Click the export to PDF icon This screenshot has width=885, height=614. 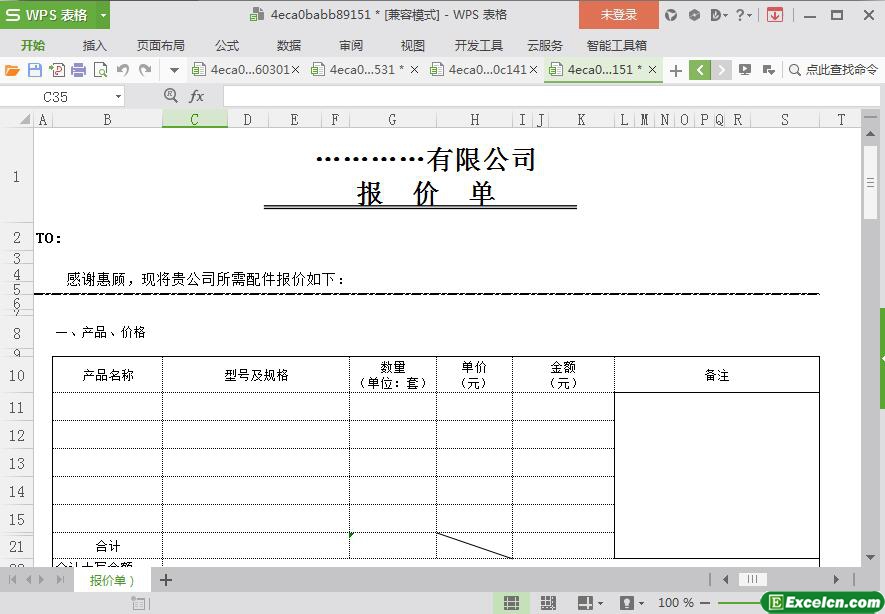pyautogui.click(x=57, y=70)
